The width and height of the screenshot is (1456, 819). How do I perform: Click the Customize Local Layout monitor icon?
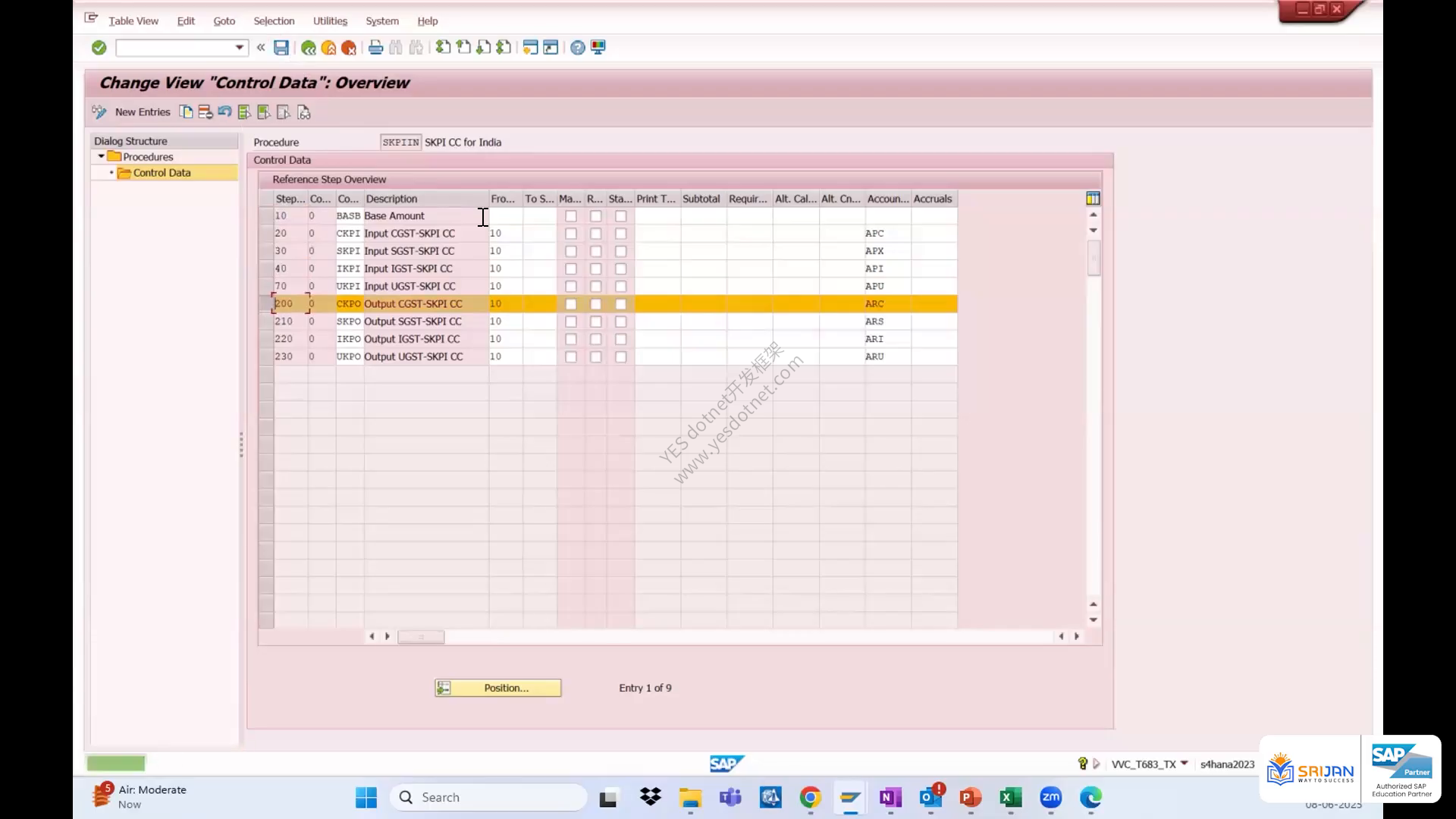pyautogui.click(x=598, y=48)
